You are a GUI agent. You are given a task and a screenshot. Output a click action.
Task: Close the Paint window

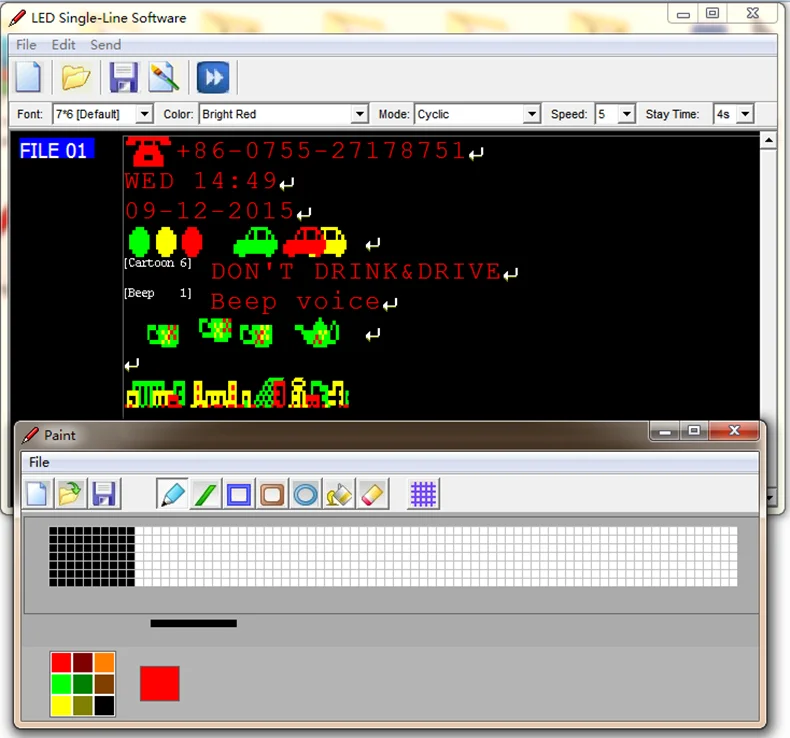pyautogui.click(x=734, y=431)
